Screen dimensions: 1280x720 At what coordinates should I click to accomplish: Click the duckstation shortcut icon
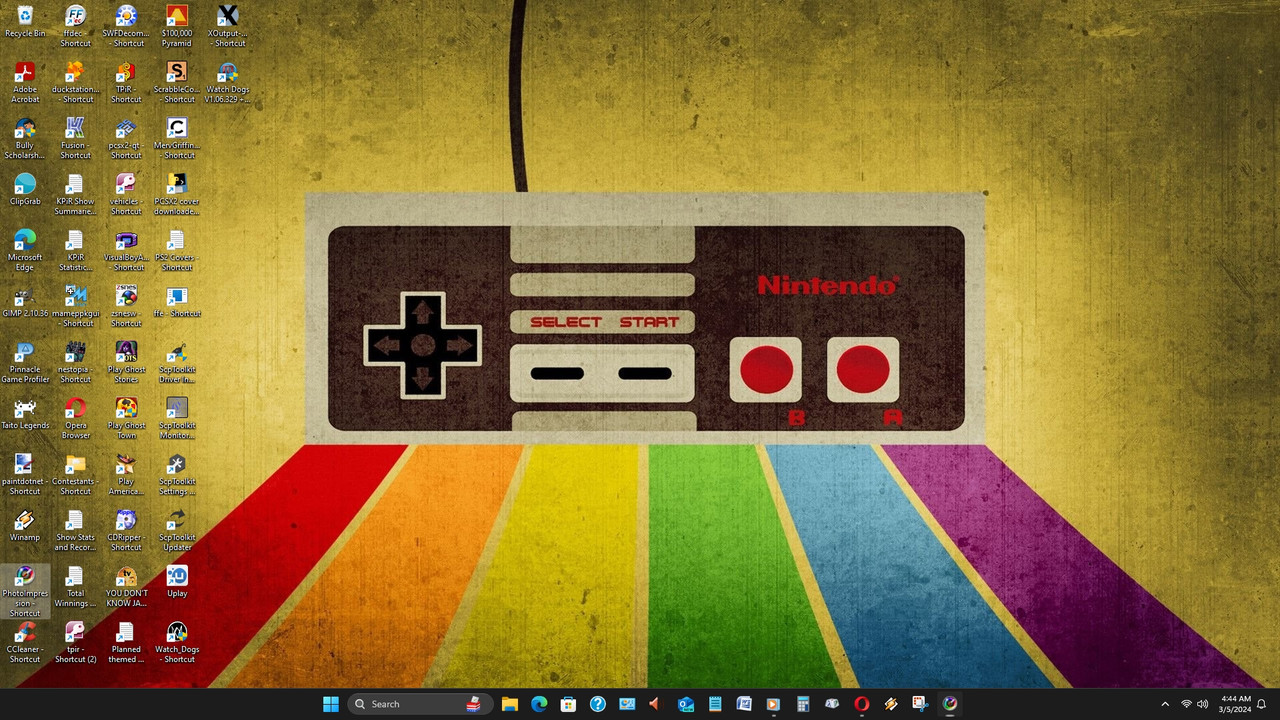click(x=75, y=82)
